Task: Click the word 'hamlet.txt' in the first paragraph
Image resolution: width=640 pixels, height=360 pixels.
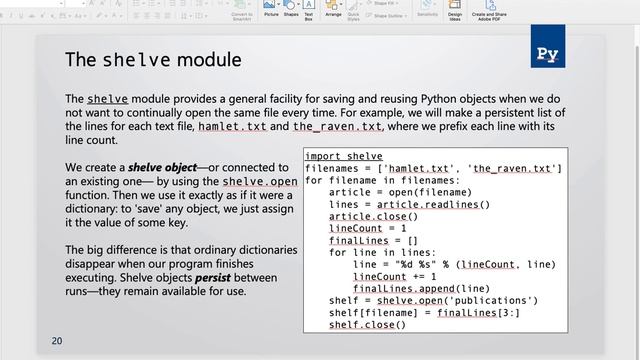Action: pyautogui.click(x=232, y=126)
